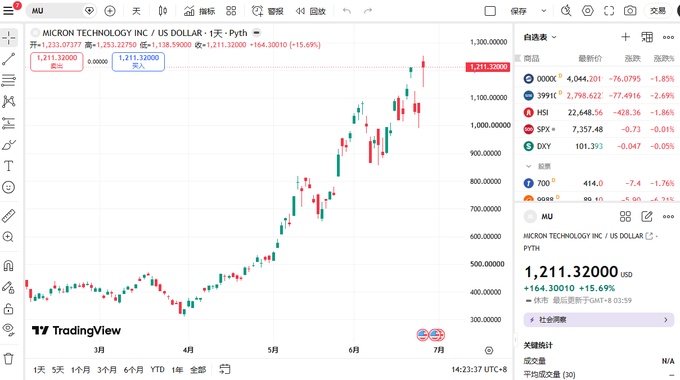Open the Fibonacci retracement tools
The height and width of the screenshot is (380, 680).
pos(9,80)
